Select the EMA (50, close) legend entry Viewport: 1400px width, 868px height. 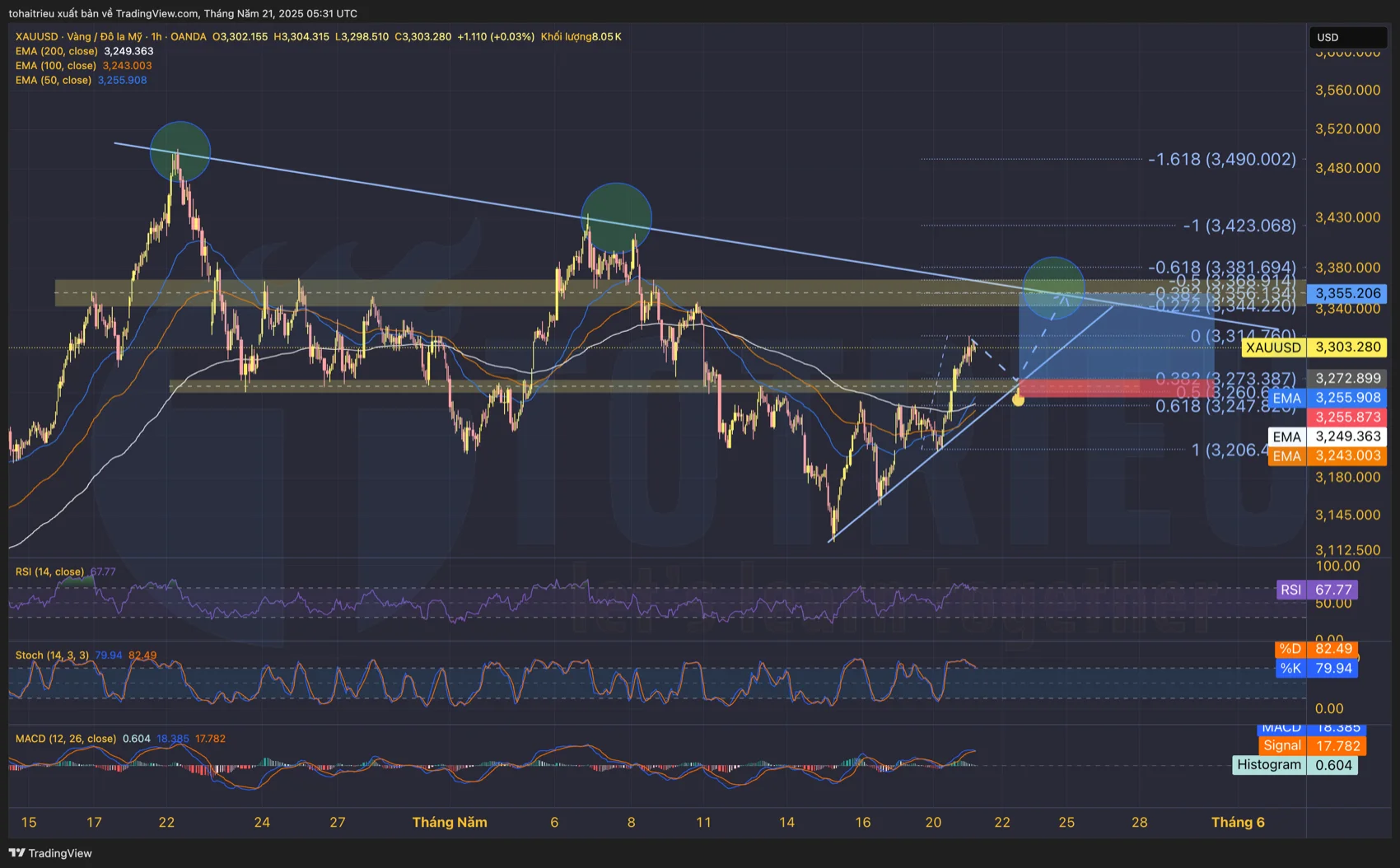(x=54, y=80)
